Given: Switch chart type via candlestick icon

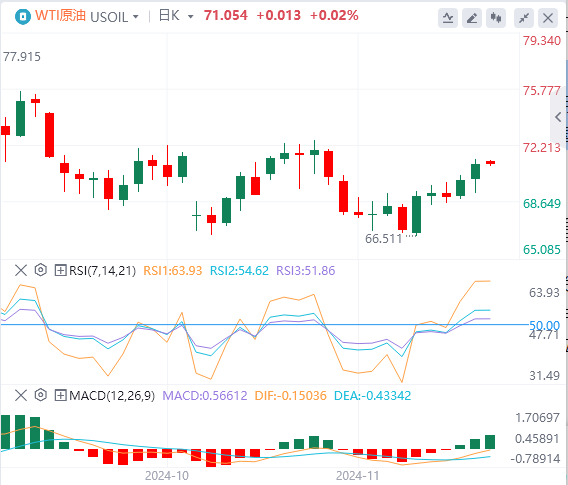Looking at the screenshot, I should (496, 18).
